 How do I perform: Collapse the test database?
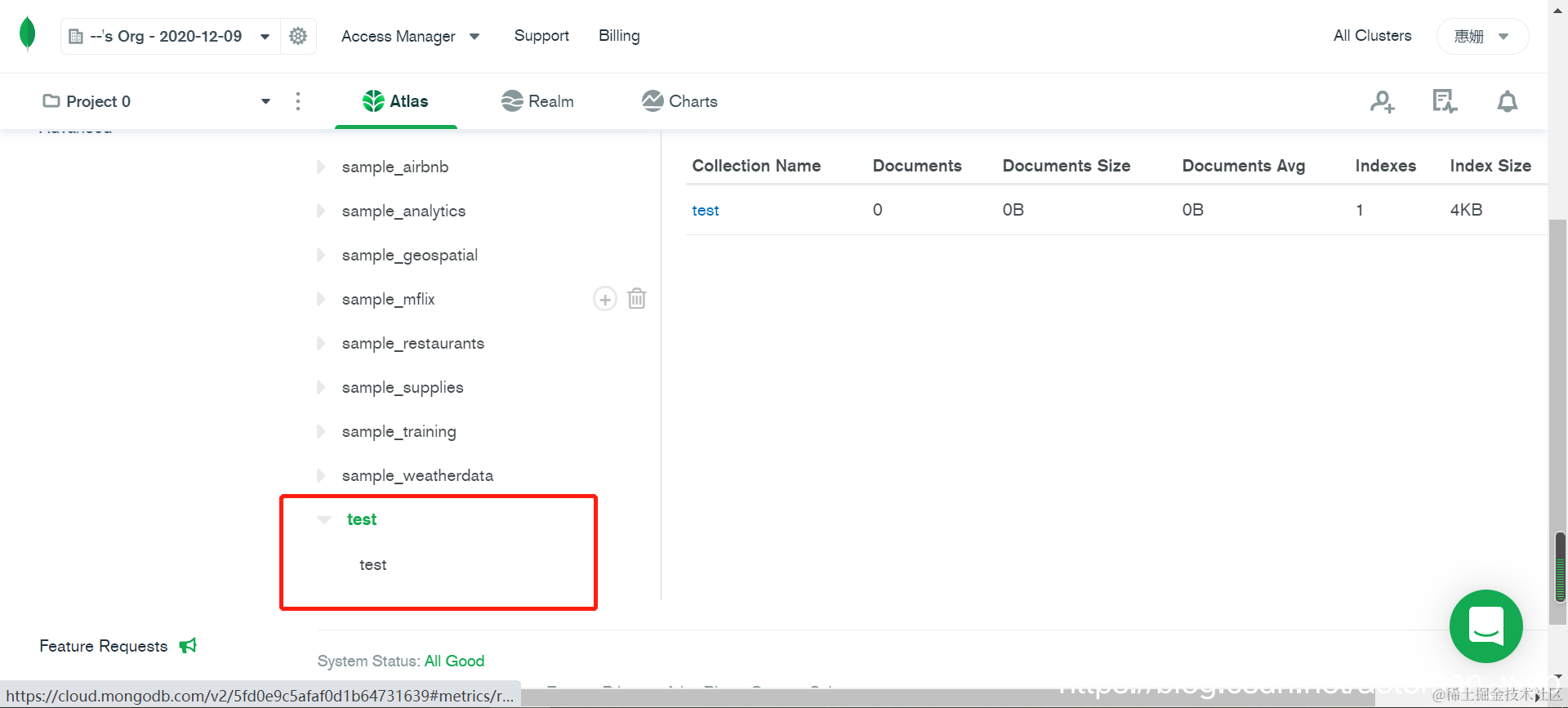[324, 519]
